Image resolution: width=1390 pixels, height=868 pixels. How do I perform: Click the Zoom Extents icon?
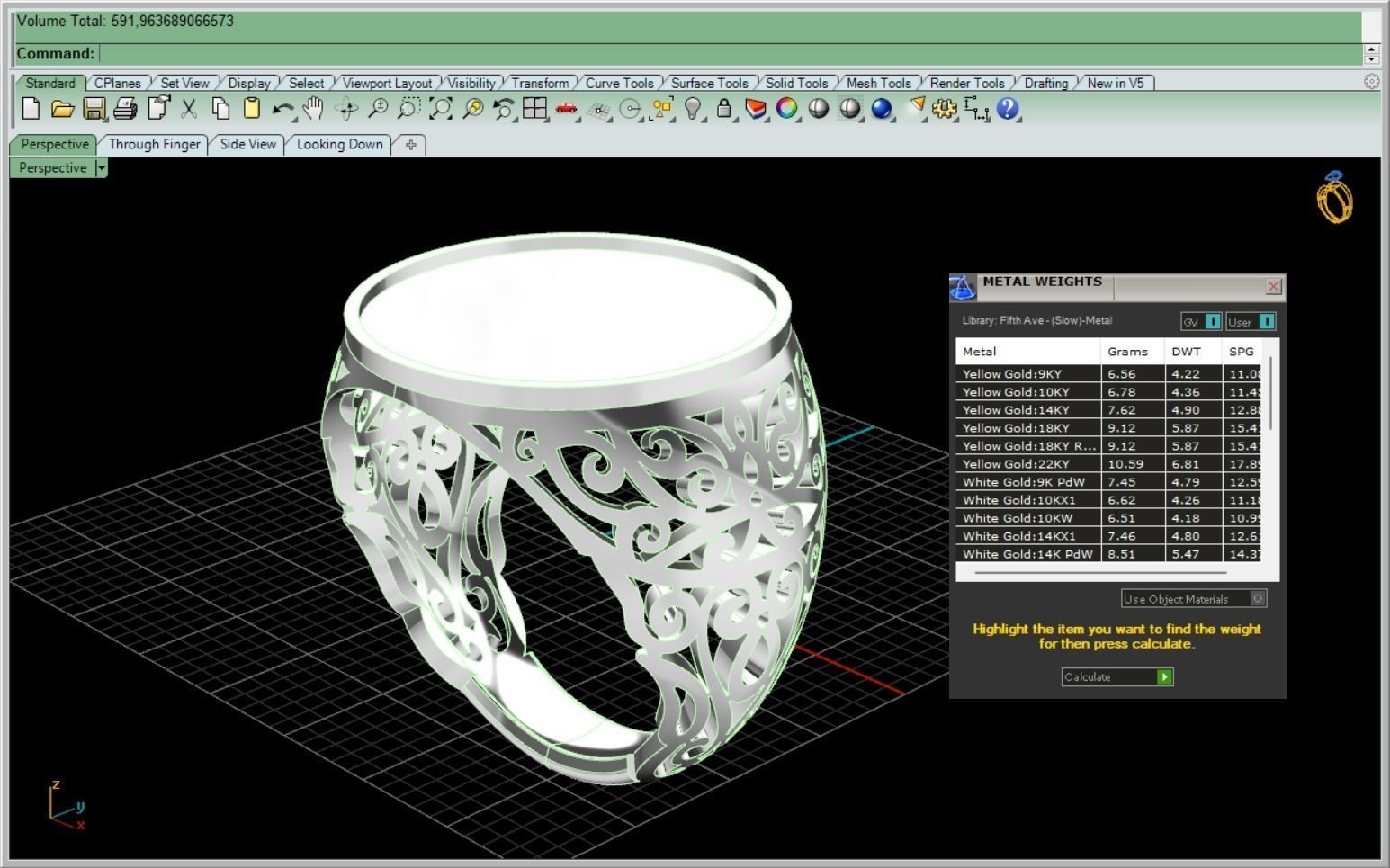tap(440, 109)
